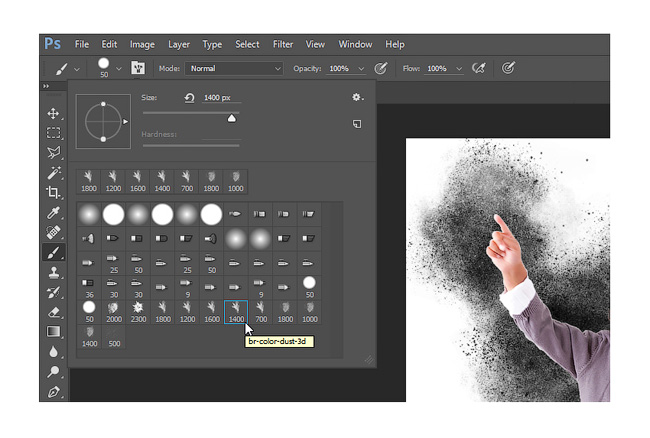Select the Brush tool in toolbox

tap(53, 252)
